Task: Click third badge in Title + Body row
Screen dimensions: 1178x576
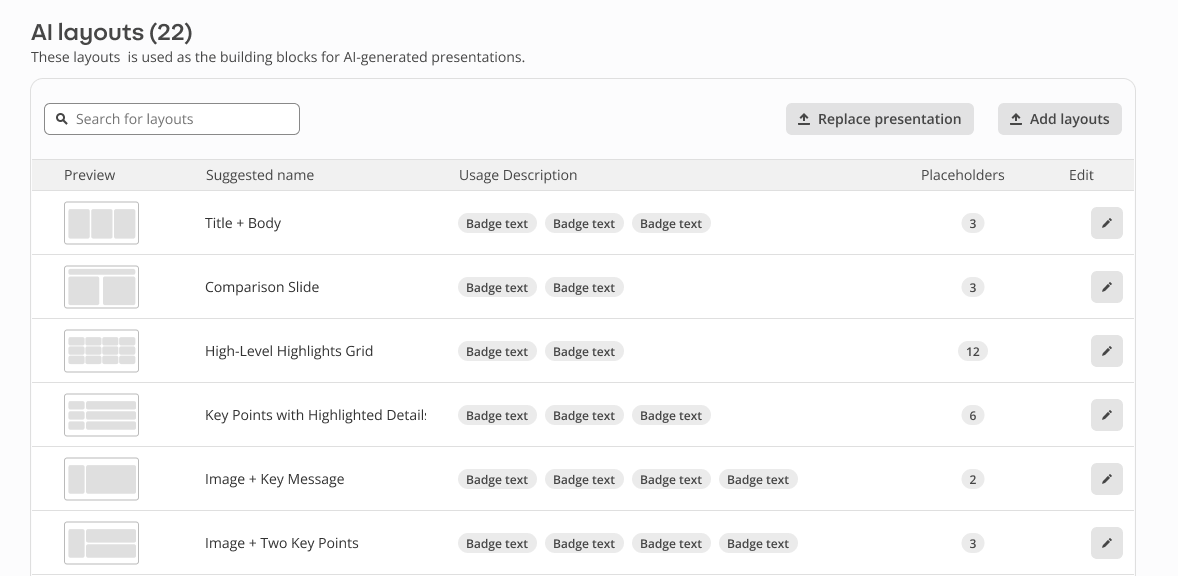Action: click(x=671, y=223)
